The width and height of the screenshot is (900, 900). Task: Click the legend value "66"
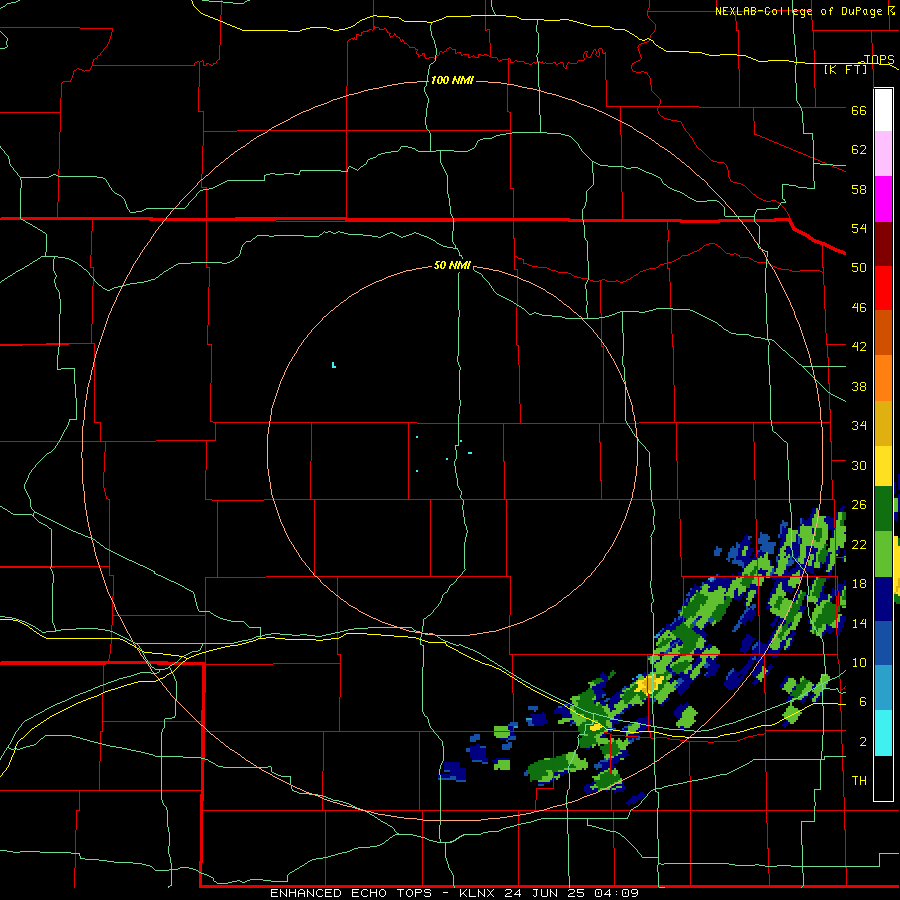tap(859, 111)
